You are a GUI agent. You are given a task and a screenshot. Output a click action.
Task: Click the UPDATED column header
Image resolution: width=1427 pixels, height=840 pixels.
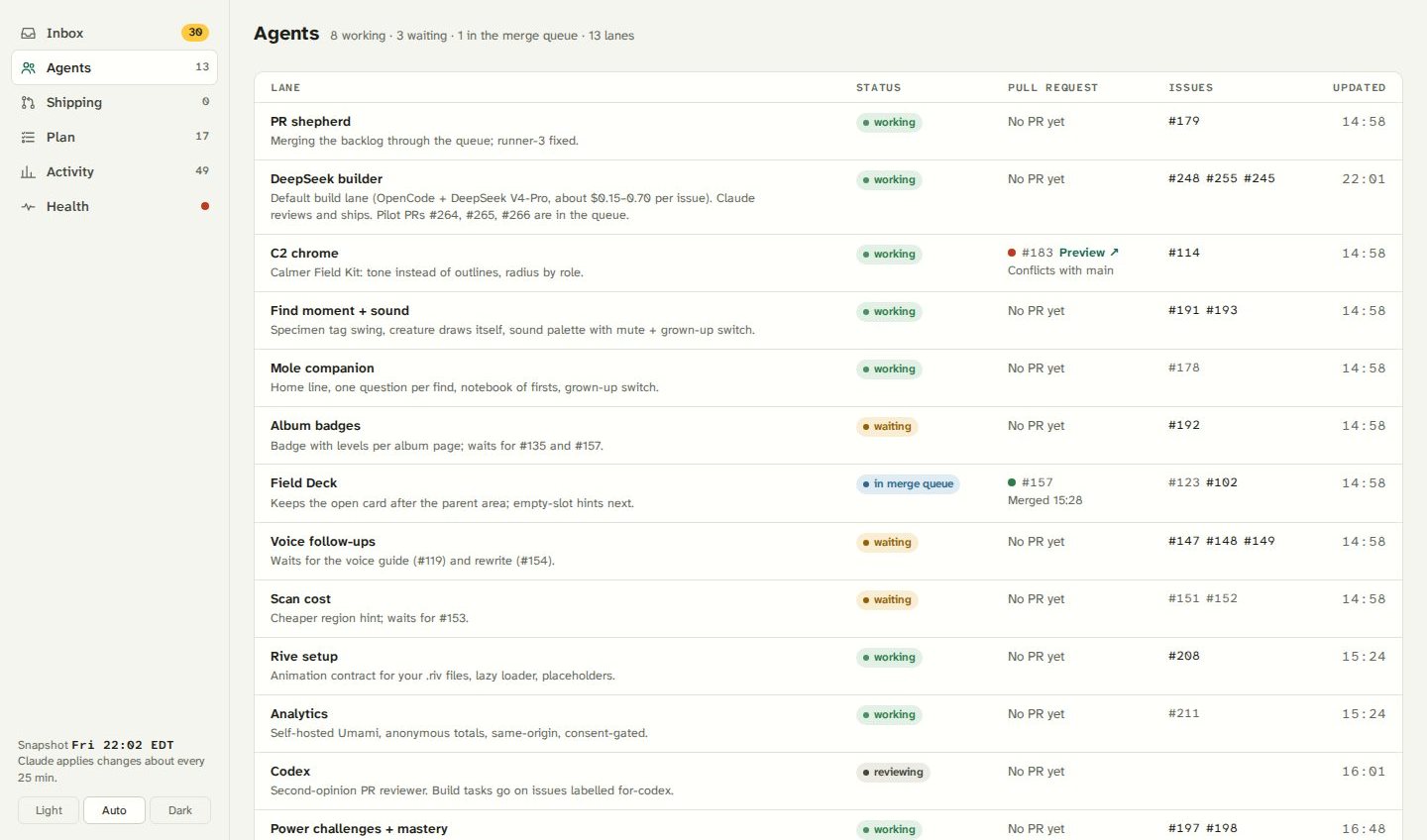pos(1359,87)
